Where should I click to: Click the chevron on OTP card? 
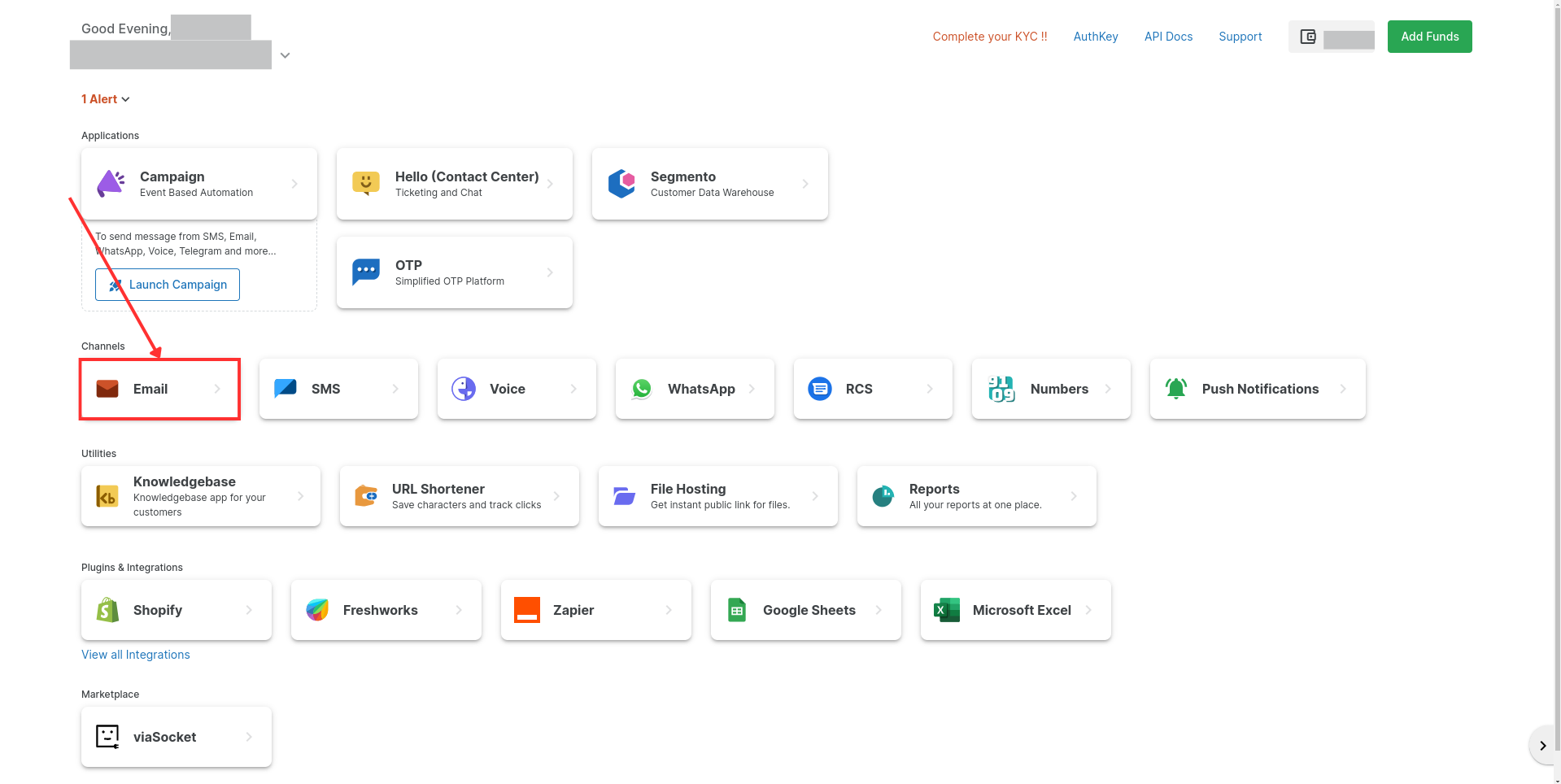click(x=550, y=272)
